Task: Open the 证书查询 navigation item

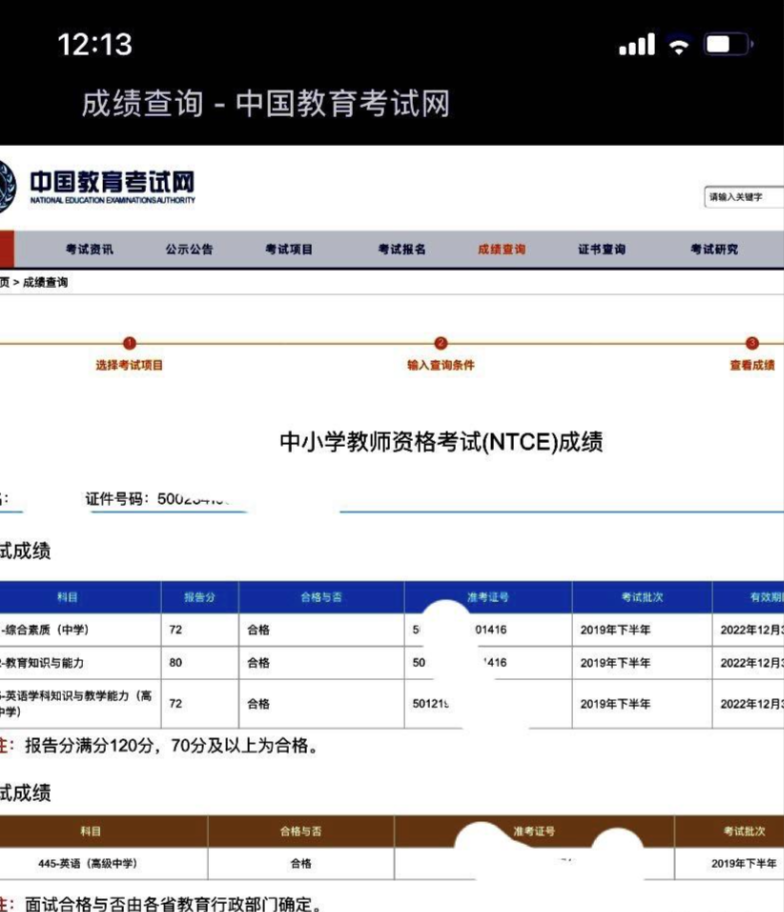Action: [x=601, y=250]
